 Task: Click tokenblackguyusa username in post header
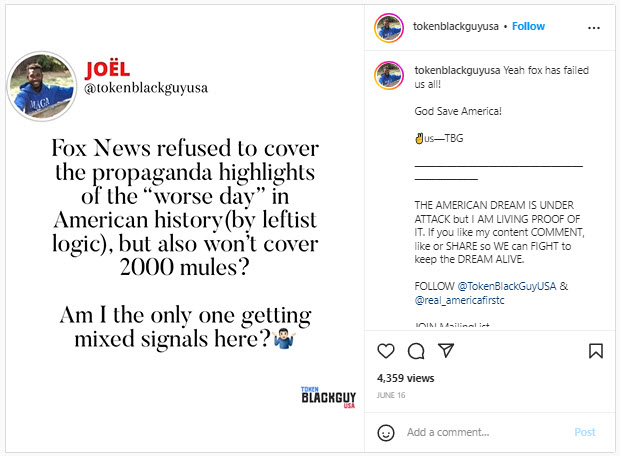pos(454,26)
